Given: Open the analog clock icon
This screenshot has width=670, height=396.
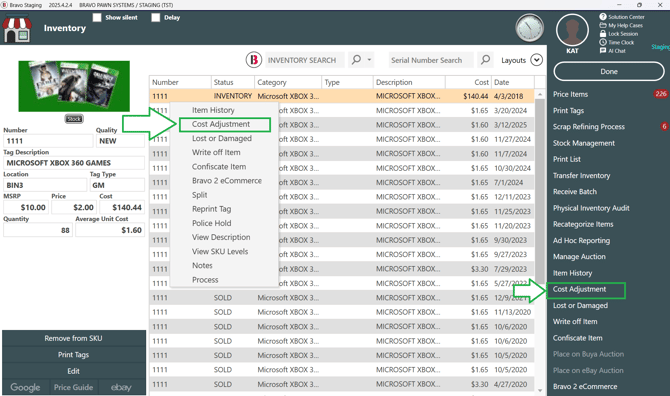Looking at the screenshot, I should (x=529, y=28).
